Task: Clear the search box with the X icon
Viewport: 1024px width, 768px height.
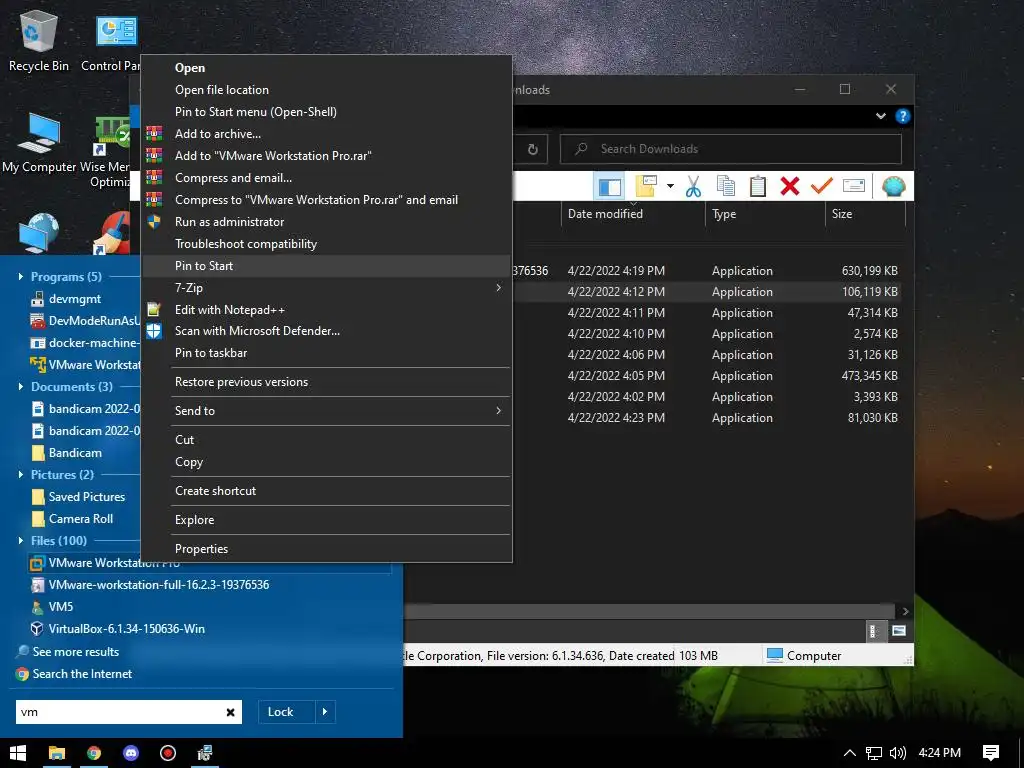Action: point(231,712)
